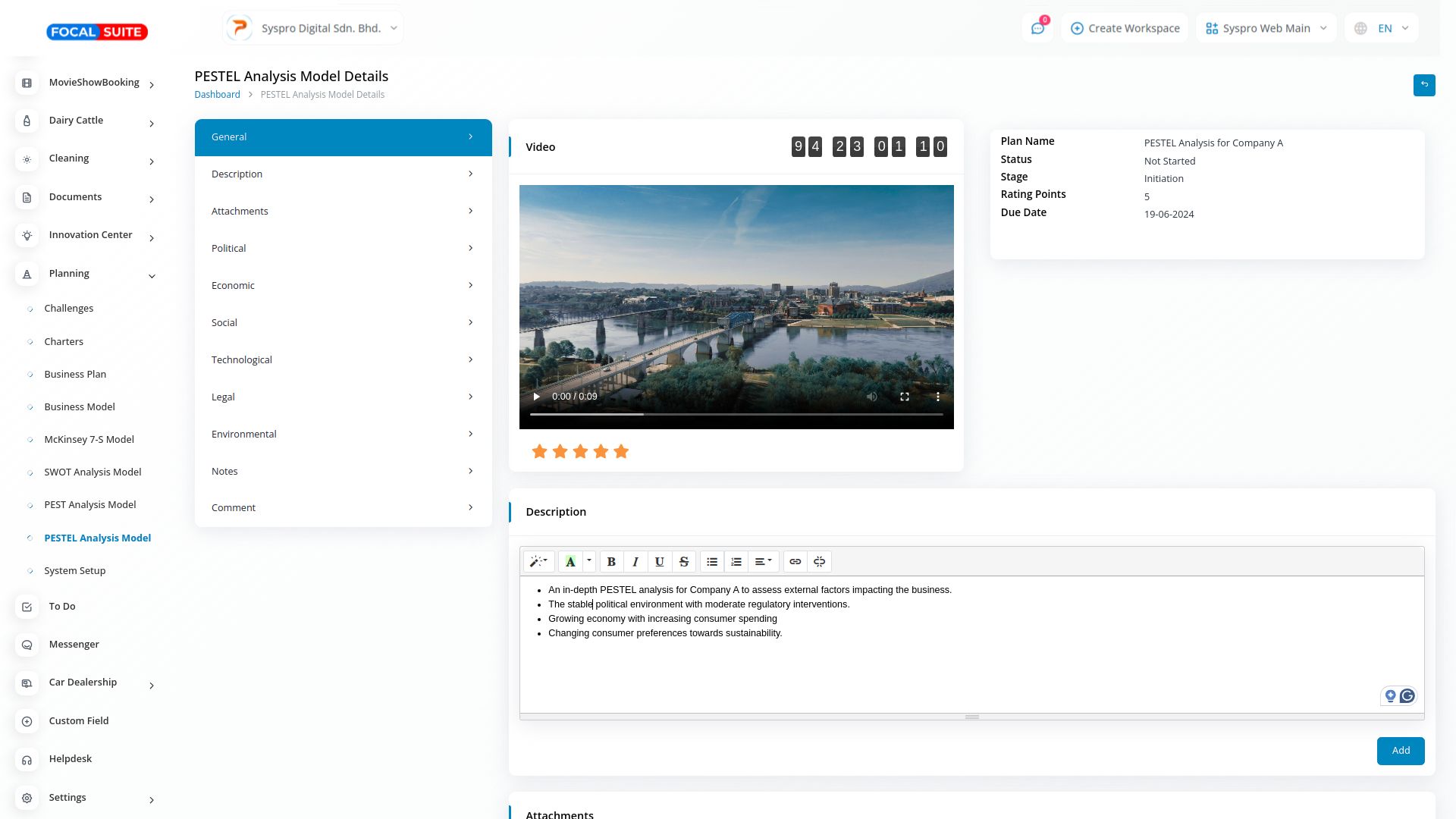The width and height of the screenshot is (1456, 819).
Task: Insert a link in the description
Action: 795,562
